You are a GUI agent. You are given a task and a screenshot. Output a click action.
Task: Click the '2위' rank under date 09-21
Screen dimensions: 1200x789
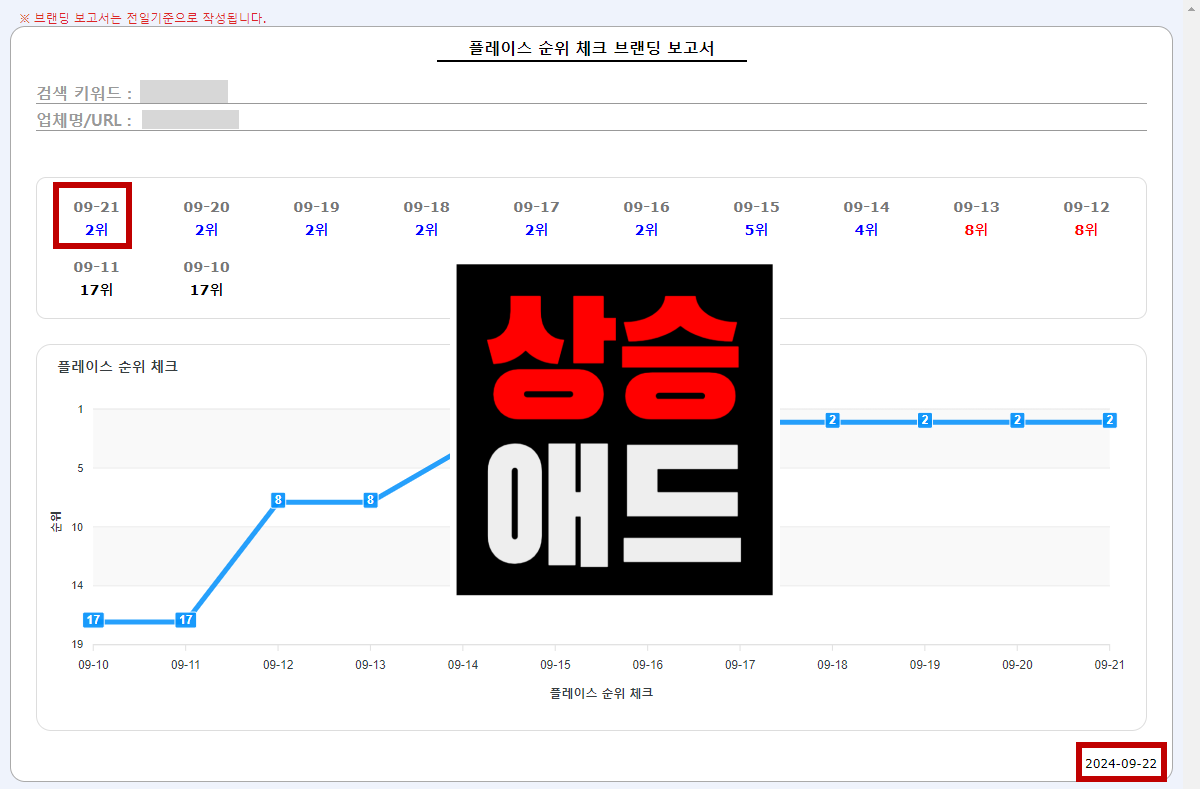tap(97, 230)
